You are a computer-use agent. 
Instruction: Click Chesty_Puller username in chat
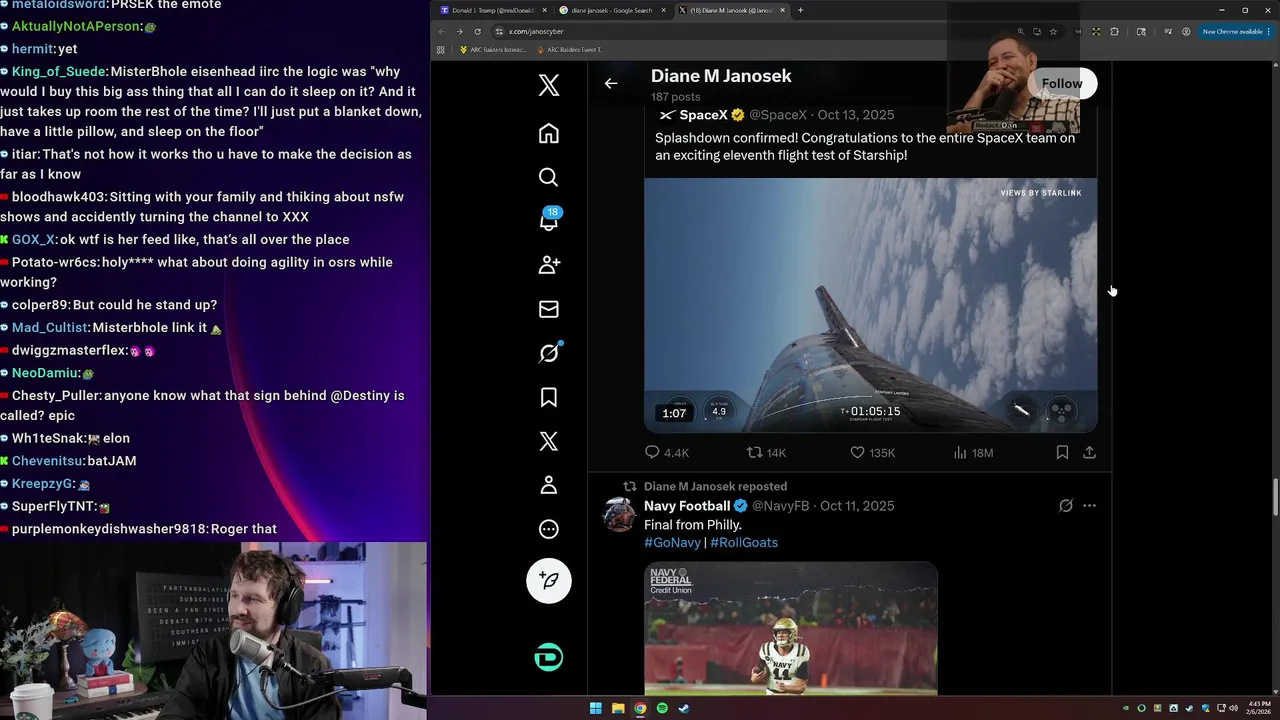tap(57, 396)
